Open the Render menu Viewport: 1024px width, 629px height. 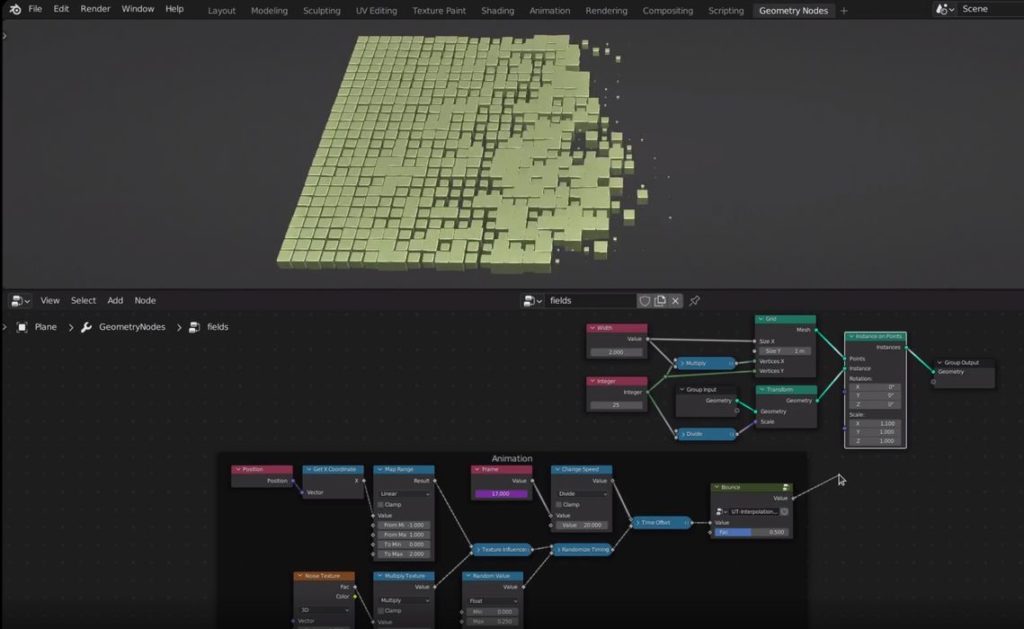coord(95,9)
